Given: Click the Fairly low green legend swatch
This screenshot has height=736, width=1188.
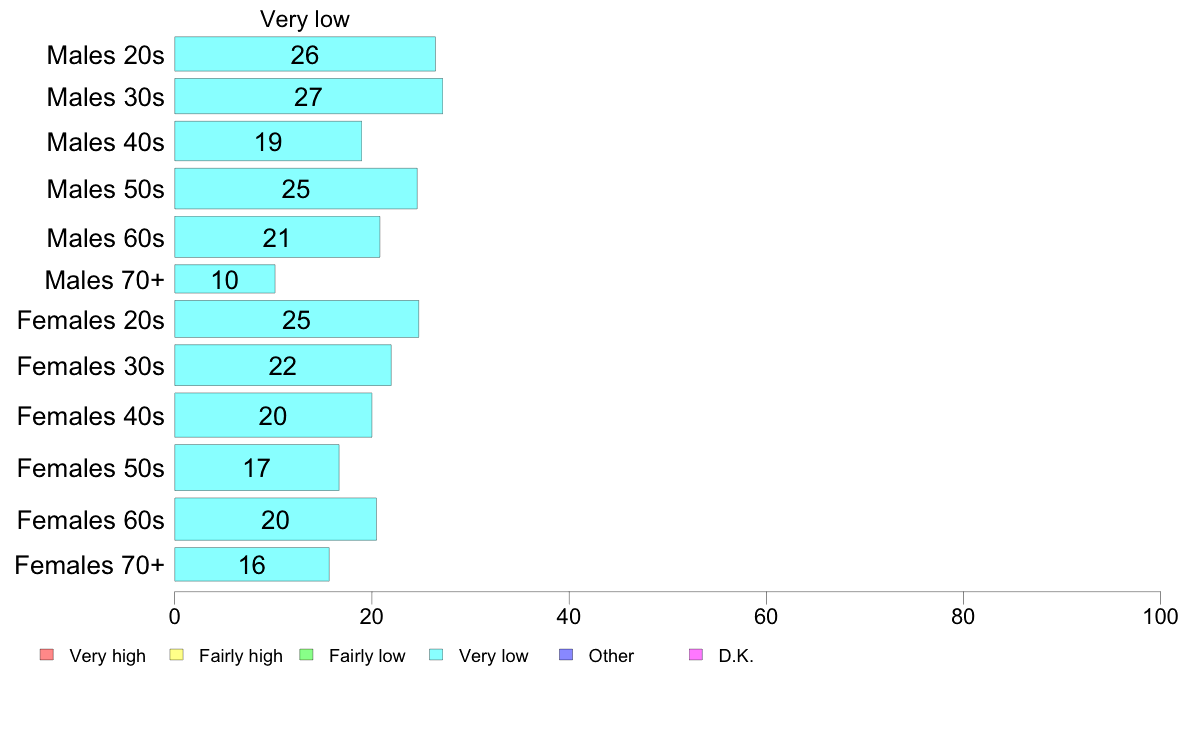Looking at the screenshot, I should 307,655.
